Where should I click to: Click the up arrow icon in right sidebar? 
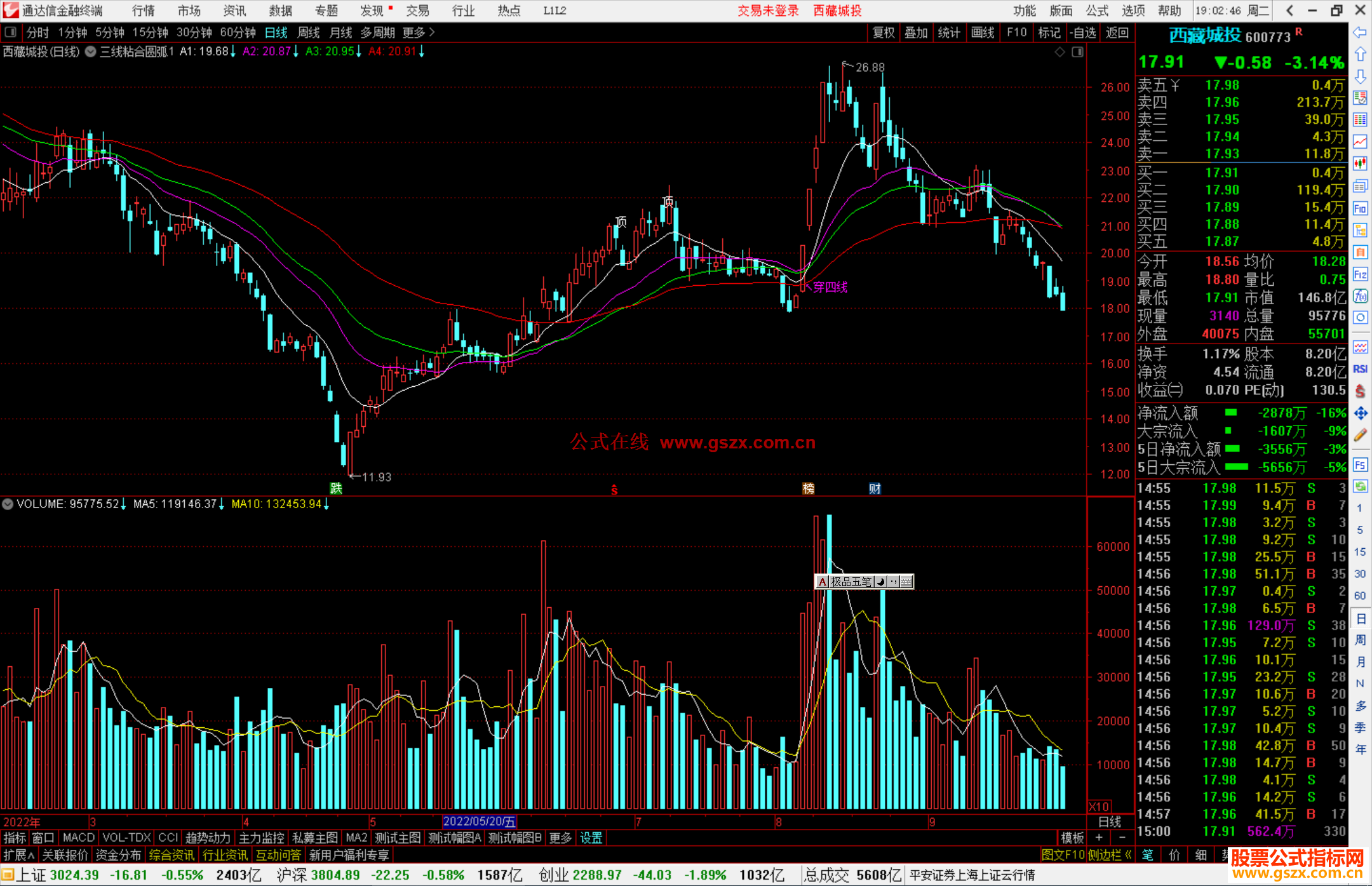point(1360,54)
